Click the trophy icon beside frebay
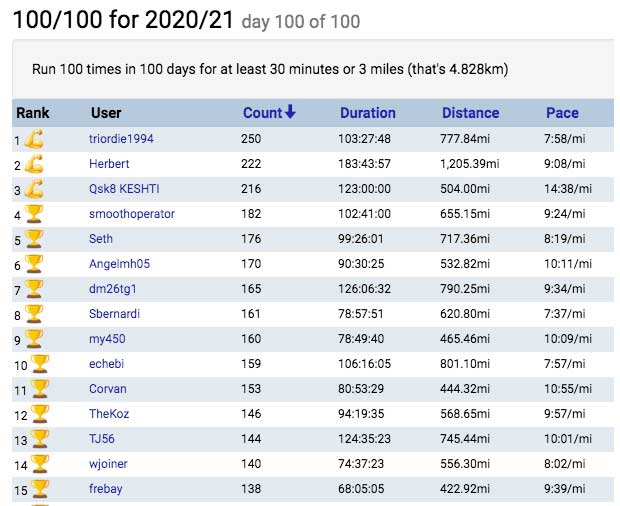The width and height of the screenshot is (620, 506). coord(40,489)
